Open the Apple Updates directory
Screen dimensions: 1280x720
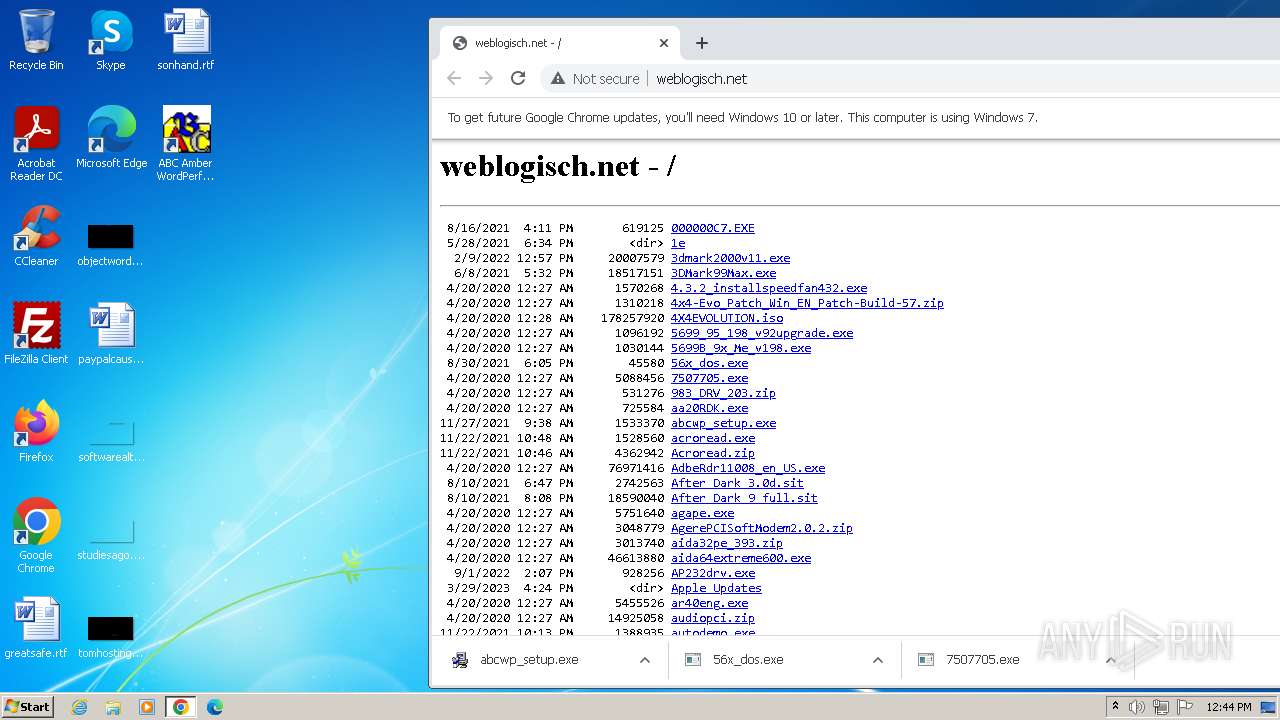716,588
